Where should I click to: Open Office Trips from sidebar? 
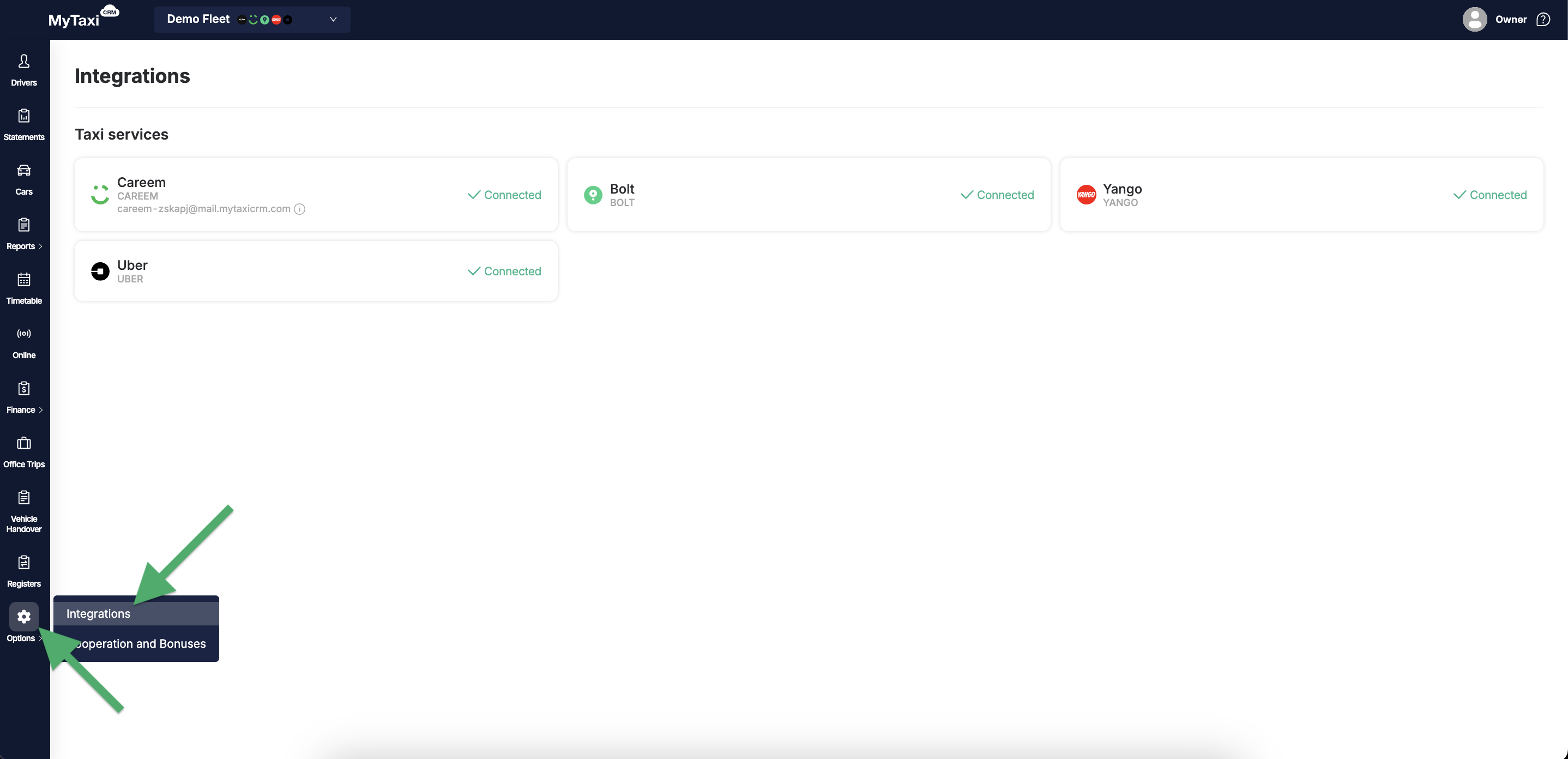tap(24, 452)
